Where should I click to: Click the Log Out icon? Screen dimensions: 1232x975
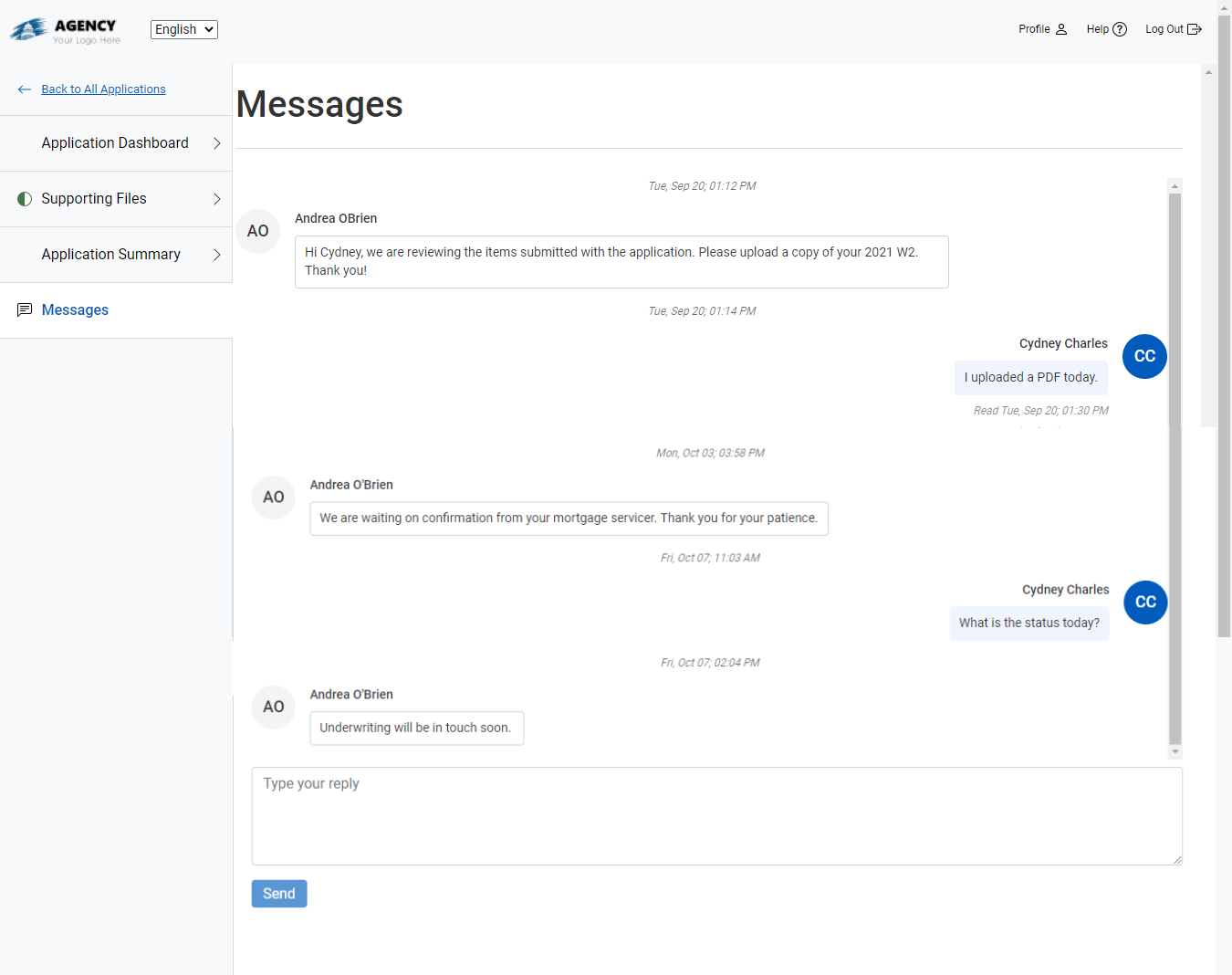tap(1196, 28)
